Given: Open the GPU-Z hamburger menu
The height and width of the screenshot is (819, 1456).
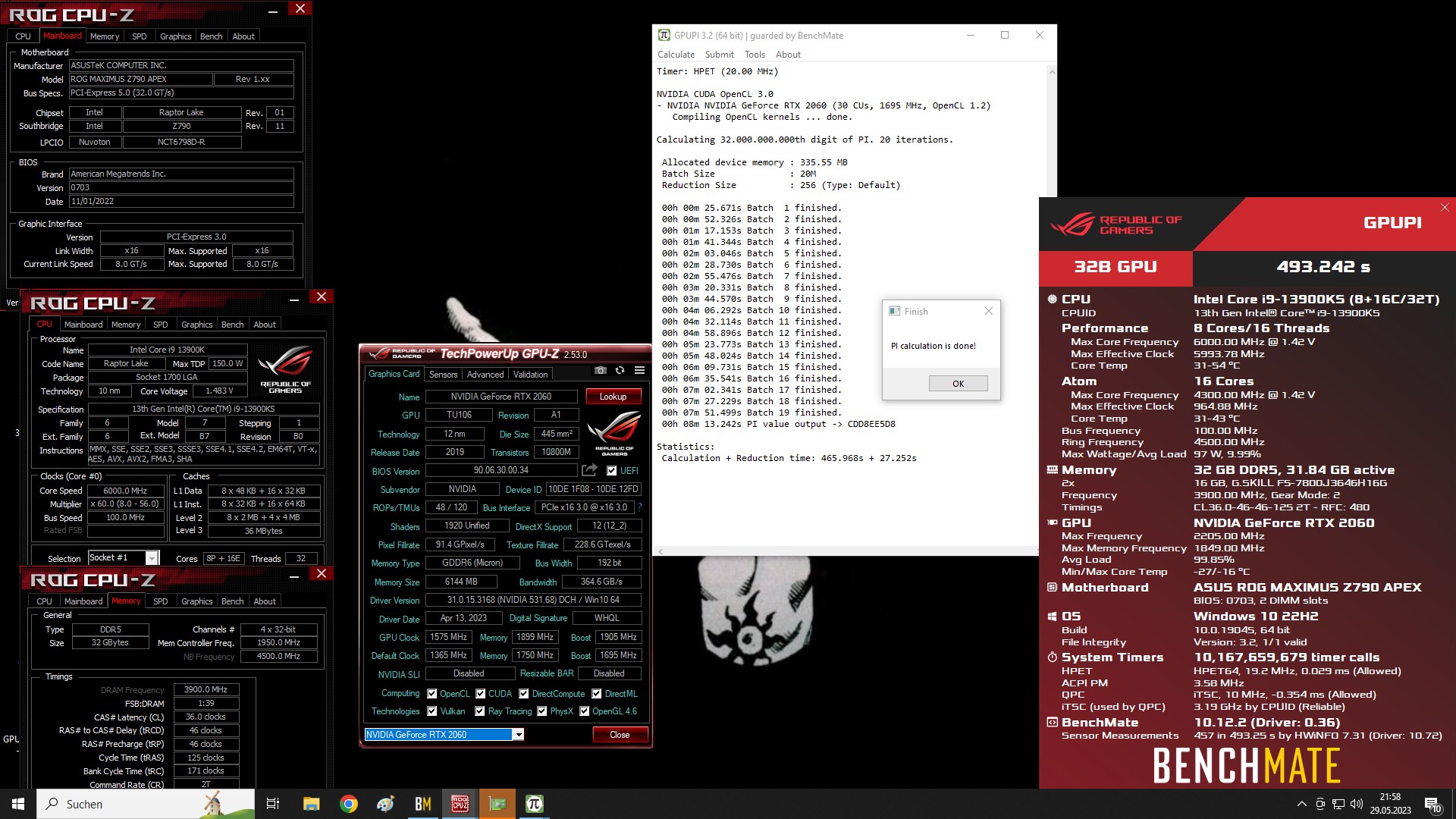Looking at the screenshot, I should point(639,371).
